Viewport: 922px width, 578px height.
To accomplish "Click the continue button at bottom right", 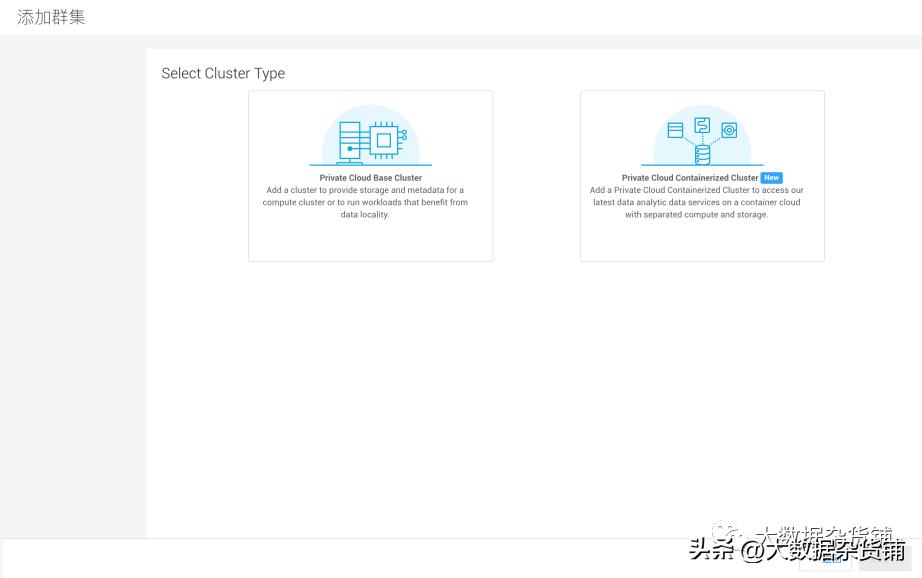I will (825, 562).
